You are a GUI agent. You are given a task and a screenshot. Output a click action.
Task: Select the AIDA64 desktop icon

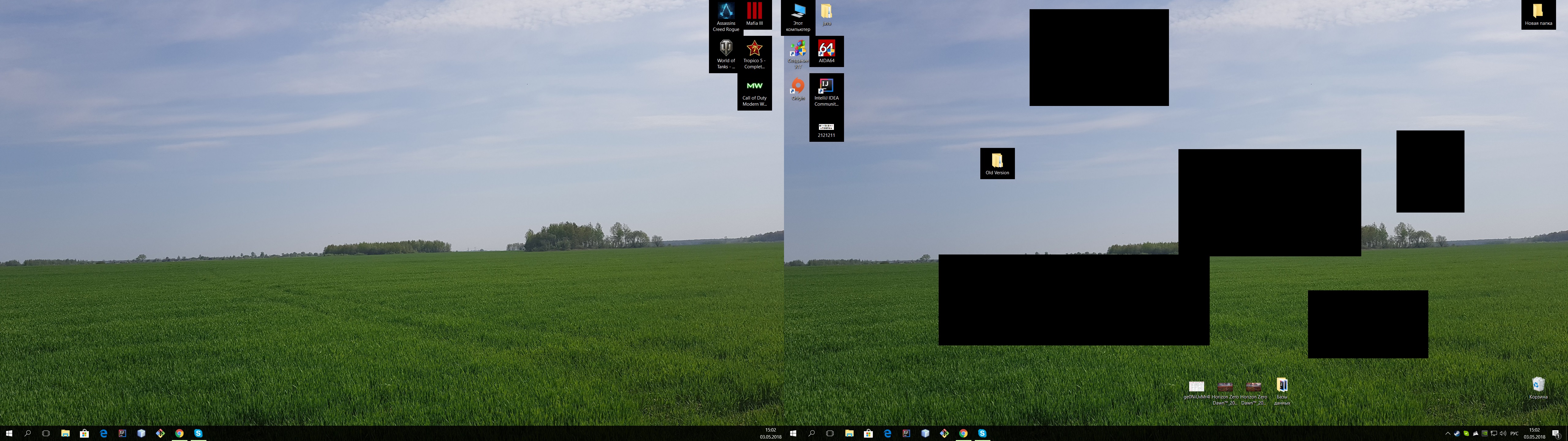click(826, 51)
